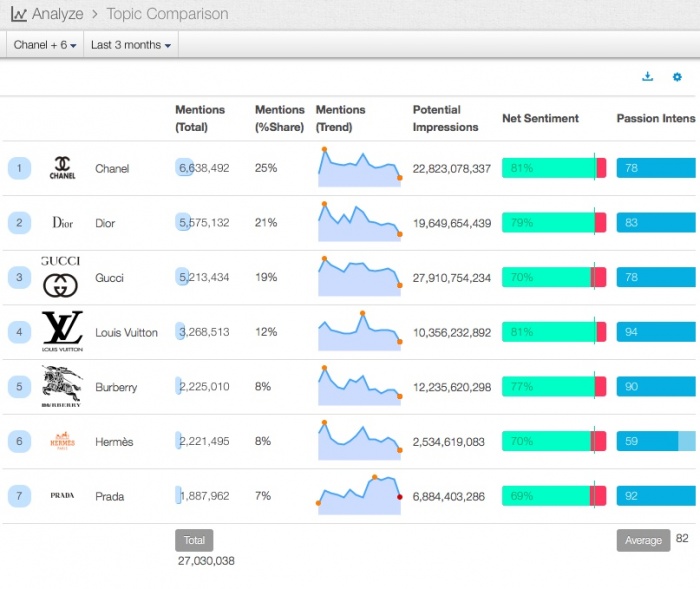Select rank badge 6 for Hermès

click(x=19, y=441)
